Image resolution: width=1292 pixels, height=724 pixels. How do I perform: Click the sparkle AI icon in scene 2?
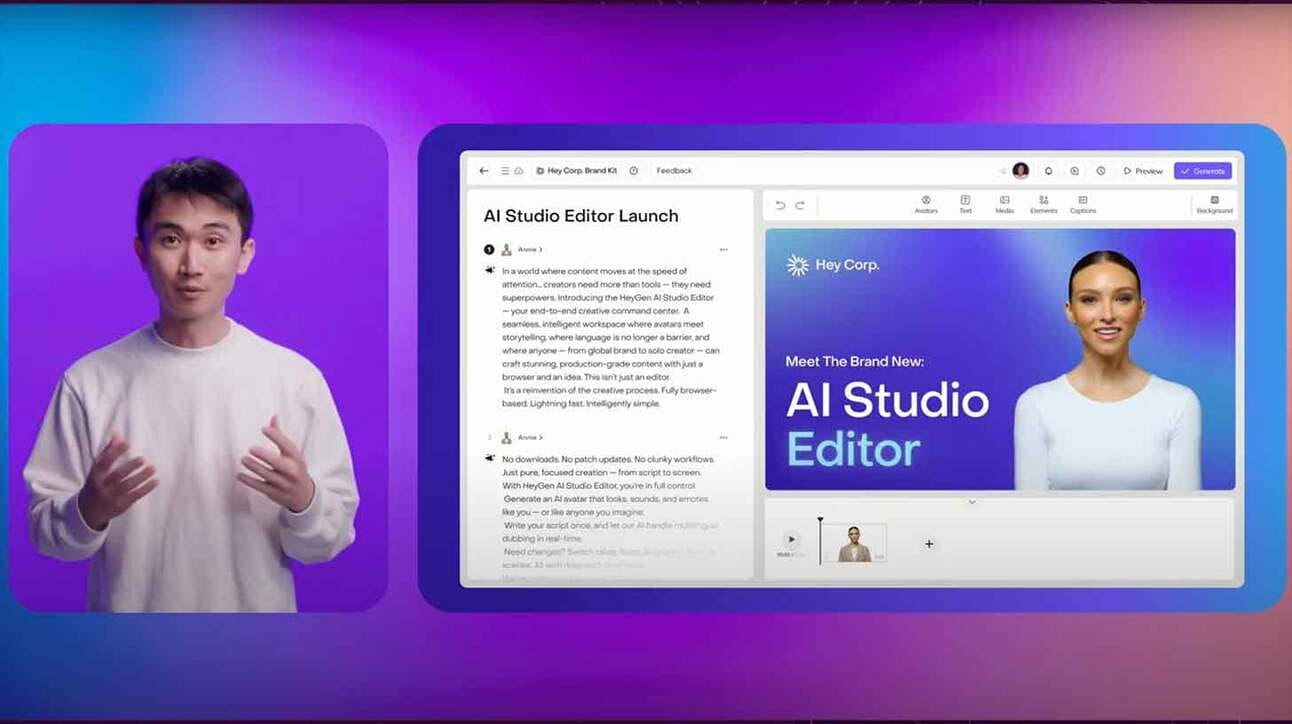(x=490, y=458)
